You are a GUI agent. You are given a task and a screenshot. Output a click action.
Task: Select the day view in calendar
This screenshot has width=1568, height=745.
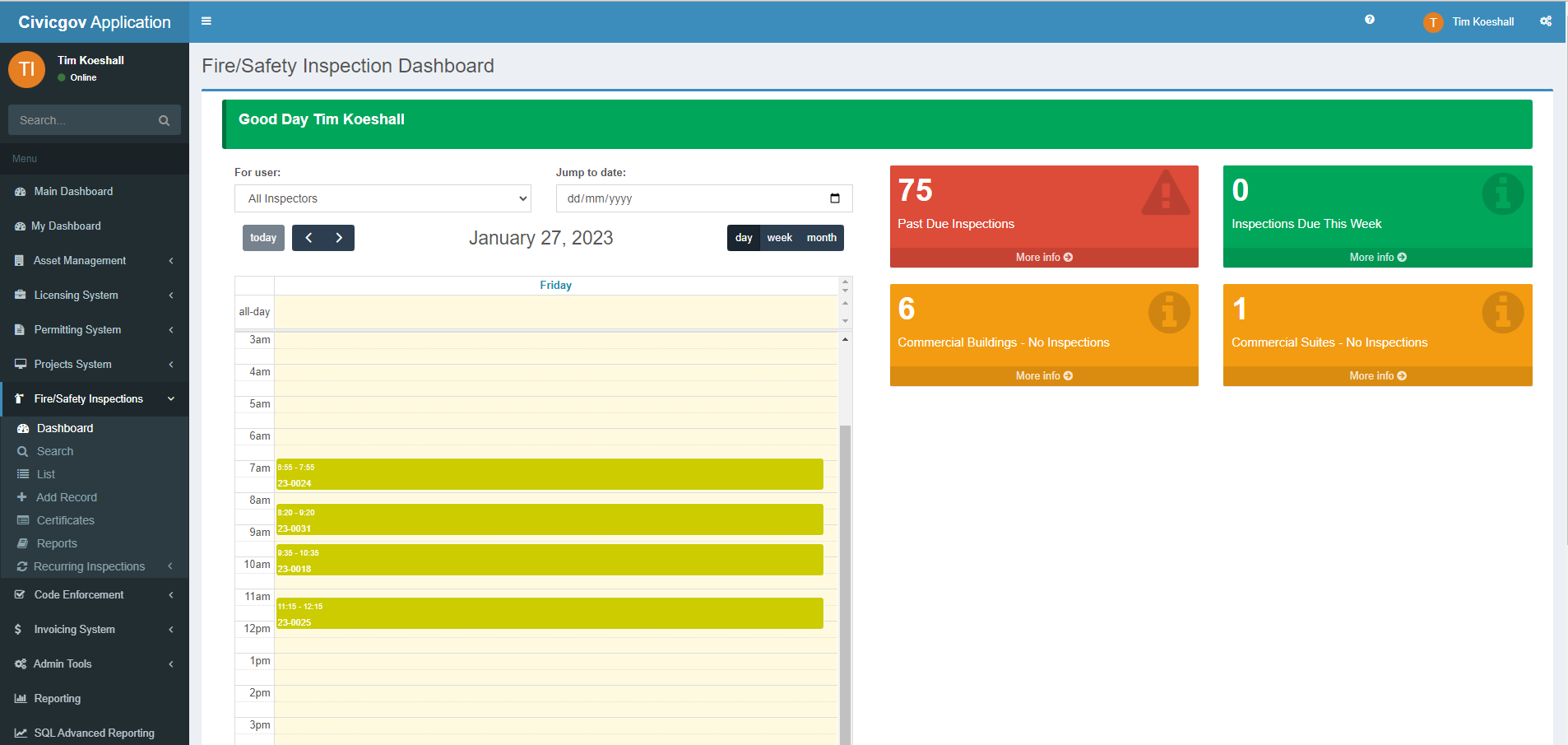coord(744,238)
